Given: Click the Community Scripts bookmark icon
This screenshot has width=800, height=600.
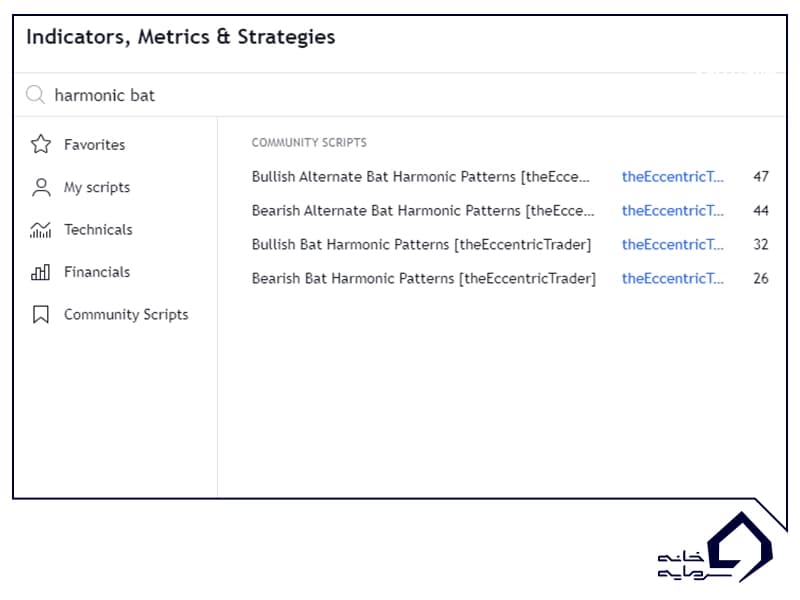Looking at the screenshot, I should click(41, 315).
